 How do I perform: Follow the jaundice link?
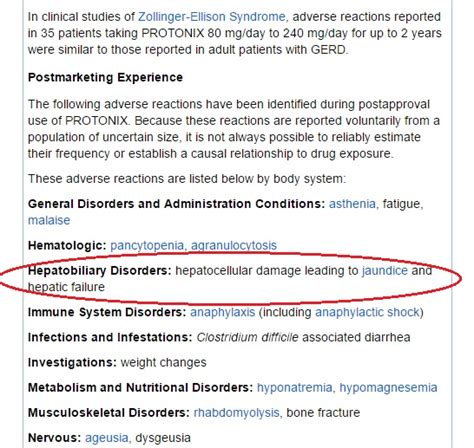[x=385, y=271]
